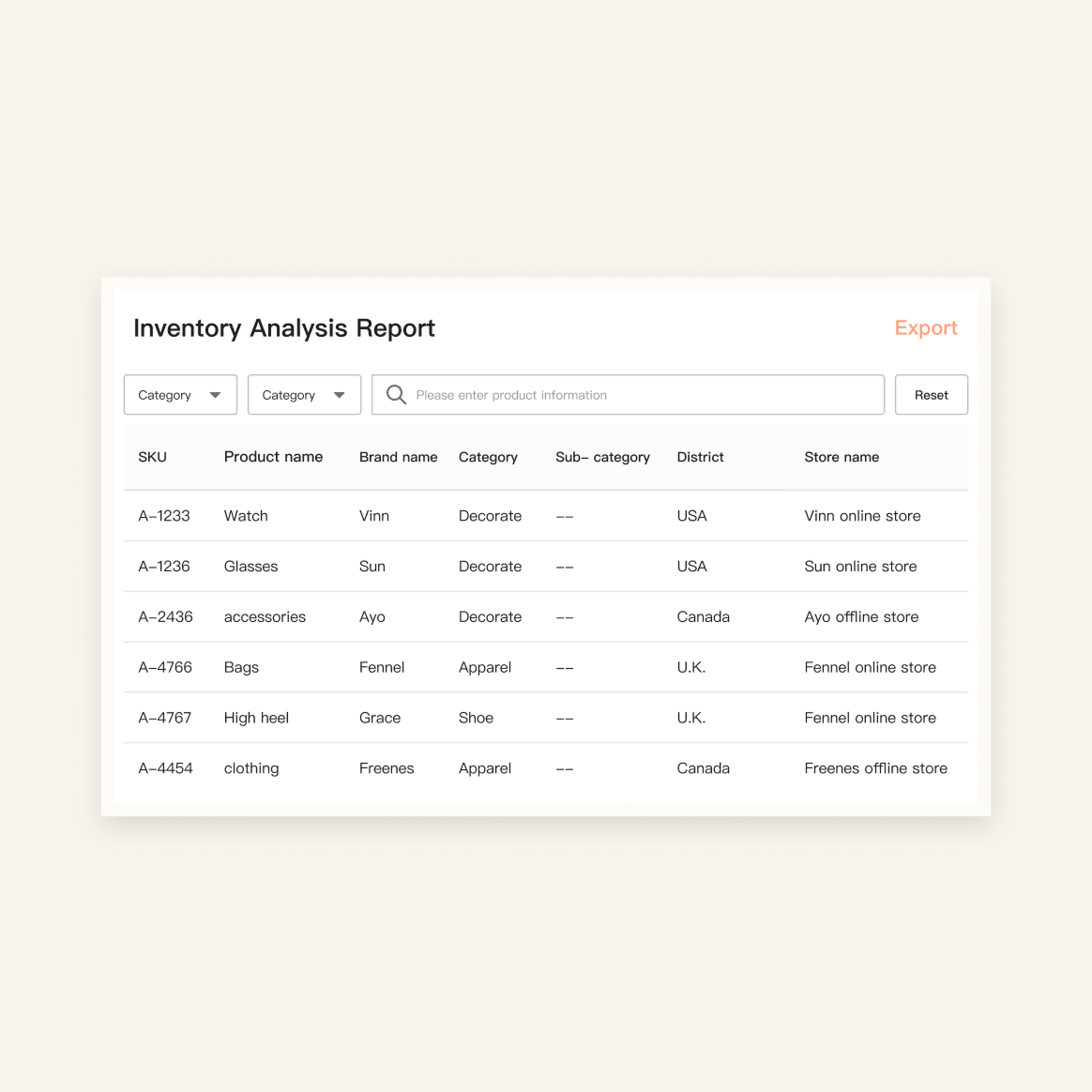Click the Sun brand cell
This screenshot has height=1092, width=1092.
click(372, 567)
